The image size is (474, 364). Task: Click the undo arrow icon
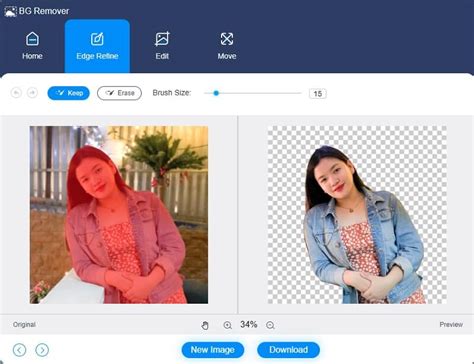[16, 93]
